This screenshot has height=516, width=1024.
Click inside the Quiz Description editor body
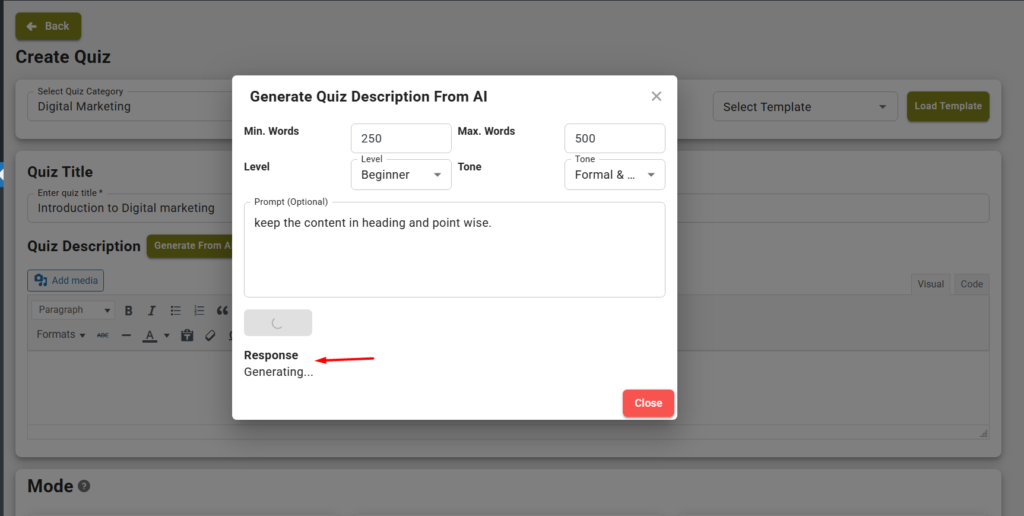tap(508, 389)
